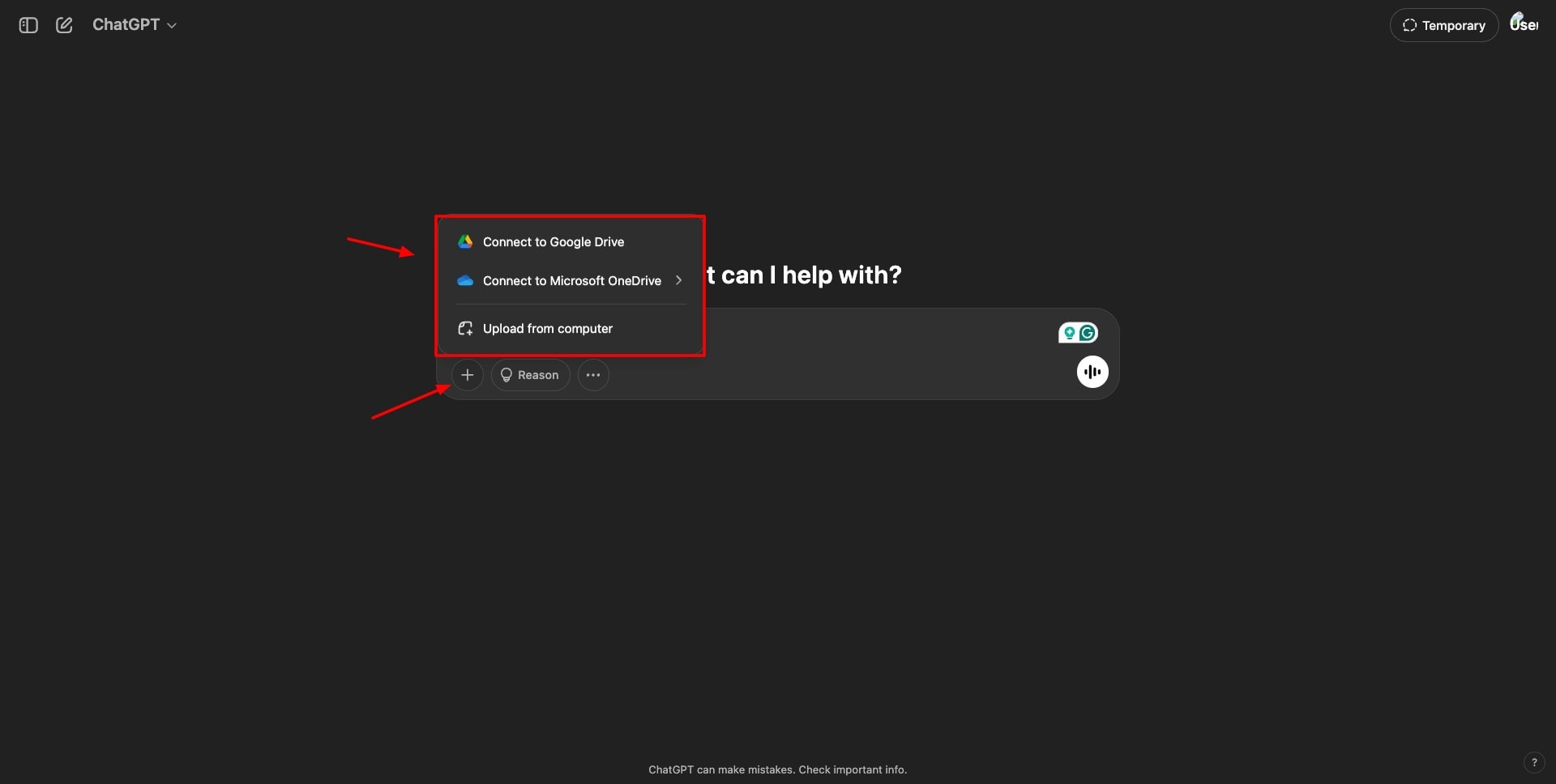Toggle the sidebar panel icon
Image resolution: width=1556 pixels, height=784 pixels.
coord(28,25)
